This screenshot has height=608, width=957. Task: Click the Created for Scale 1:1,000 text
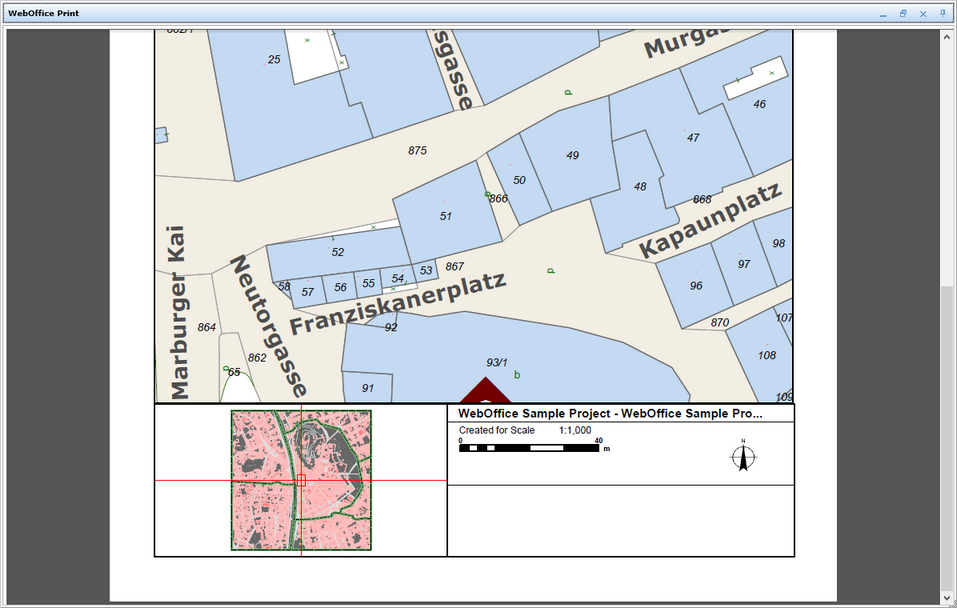coord(525,430)
